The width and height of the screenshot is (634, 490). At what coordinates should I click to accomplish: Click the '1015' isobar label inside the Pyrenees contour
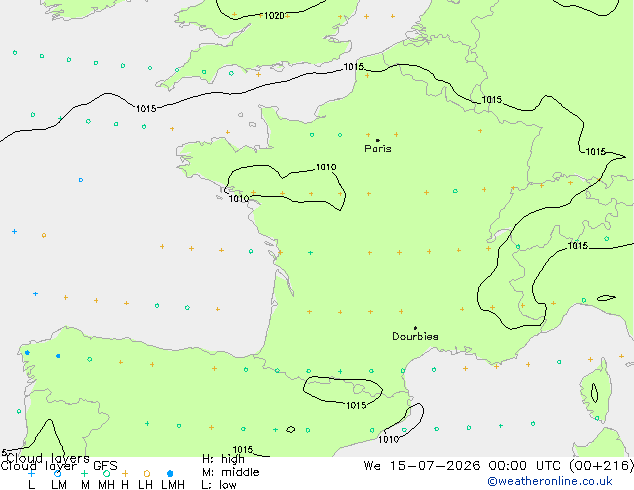[x=356, y=405]
